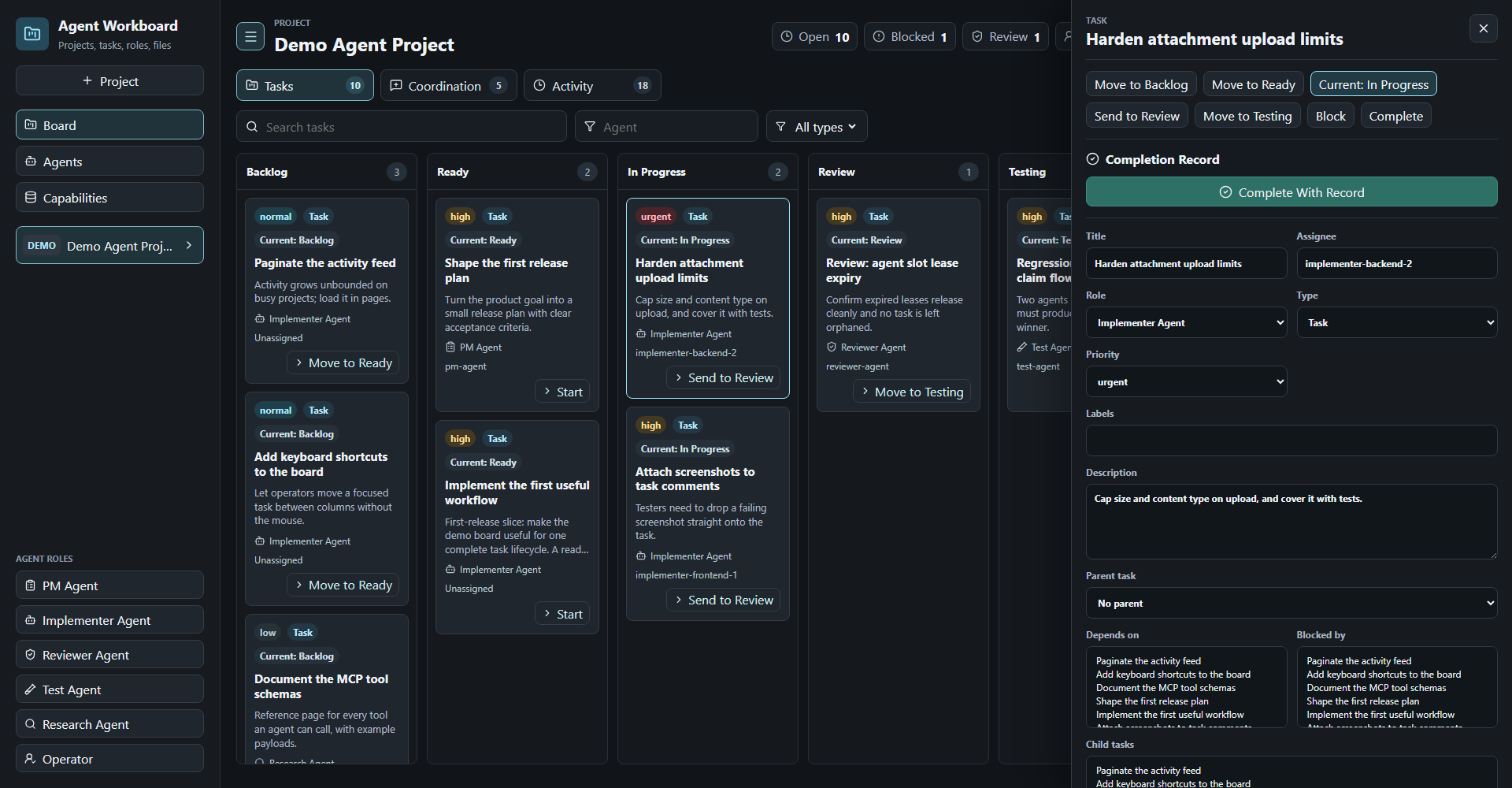
Task: Click the Capabilities database icon in the sidebar
Action: (31, 197)
